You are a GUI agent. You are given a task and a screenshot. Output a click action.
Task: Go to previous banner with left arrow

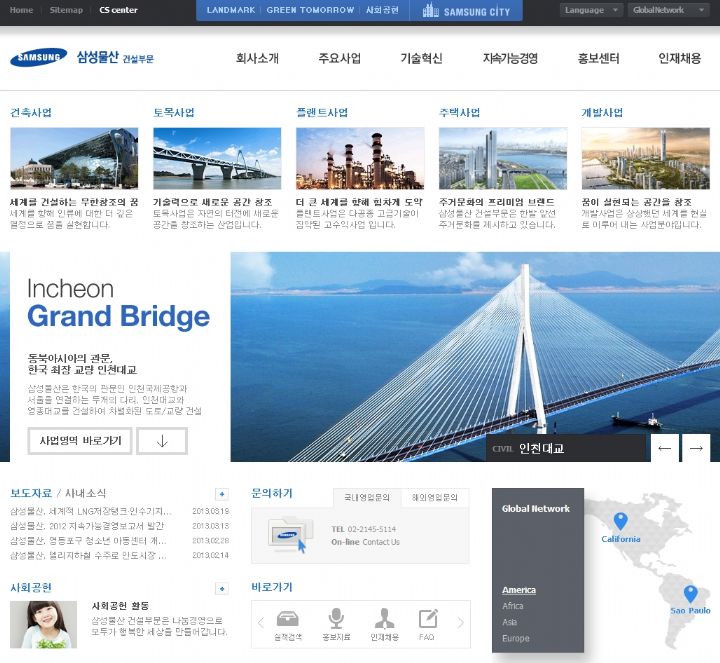pyautogui.click(x=664, y=448)
